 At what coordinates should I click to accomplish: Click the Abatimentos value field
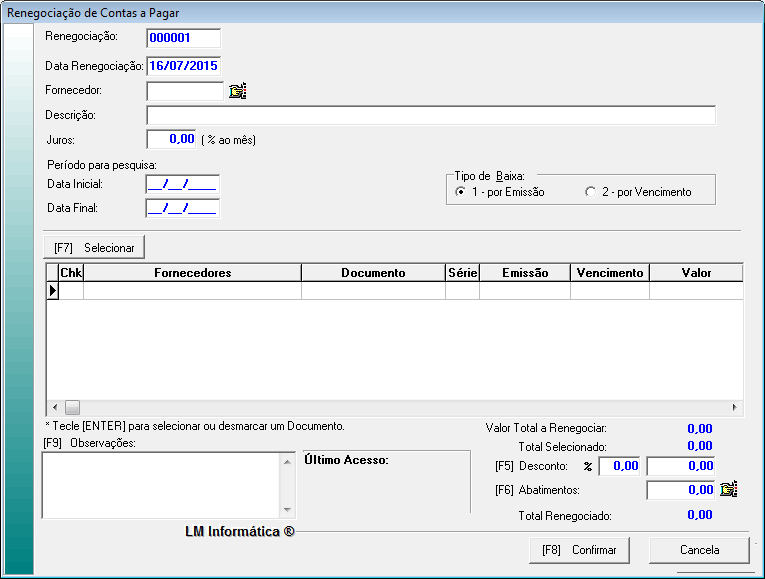tap(681, 490)
